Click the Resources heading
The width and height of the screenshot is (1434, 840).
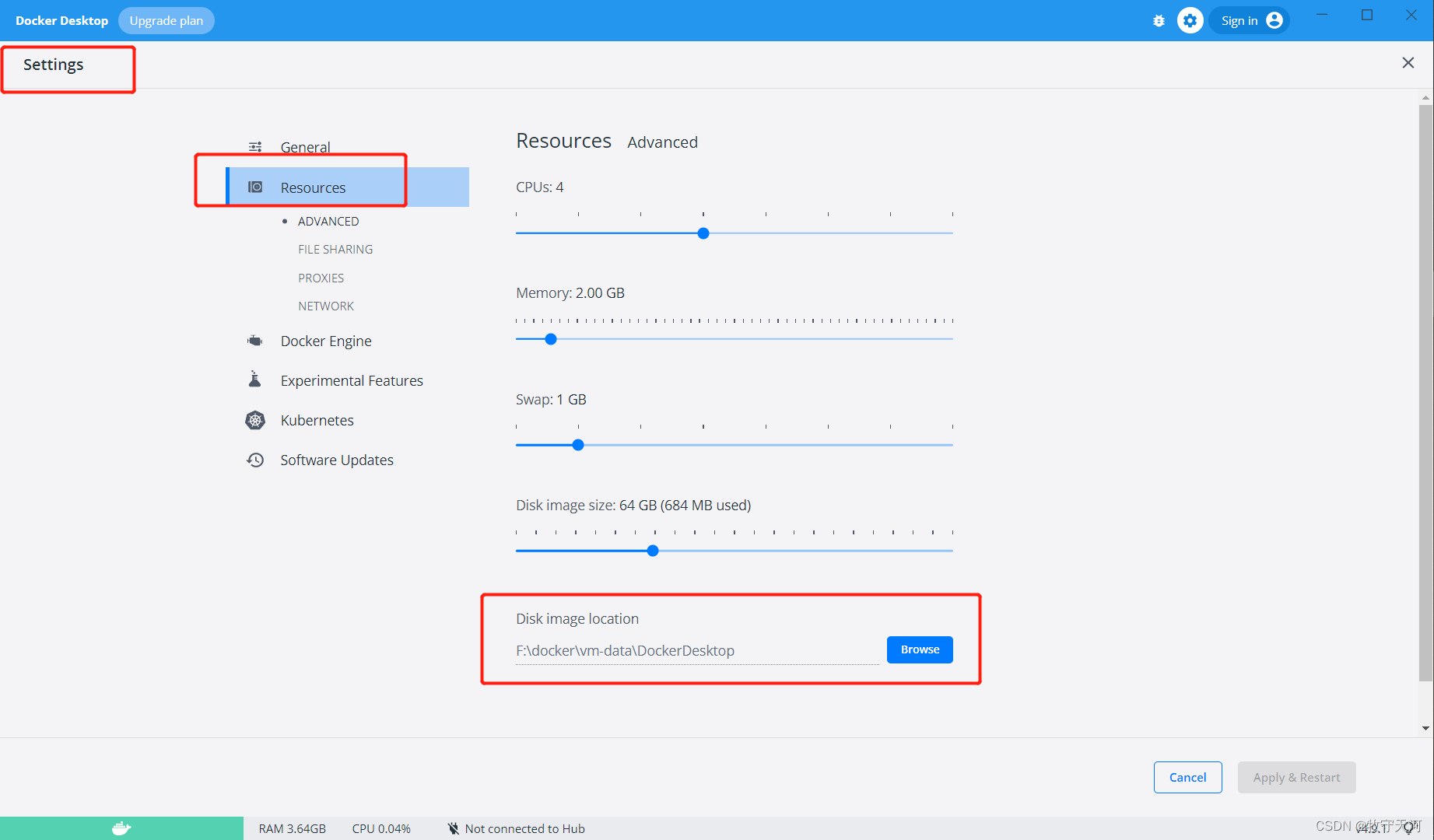(x=564, y=141)
